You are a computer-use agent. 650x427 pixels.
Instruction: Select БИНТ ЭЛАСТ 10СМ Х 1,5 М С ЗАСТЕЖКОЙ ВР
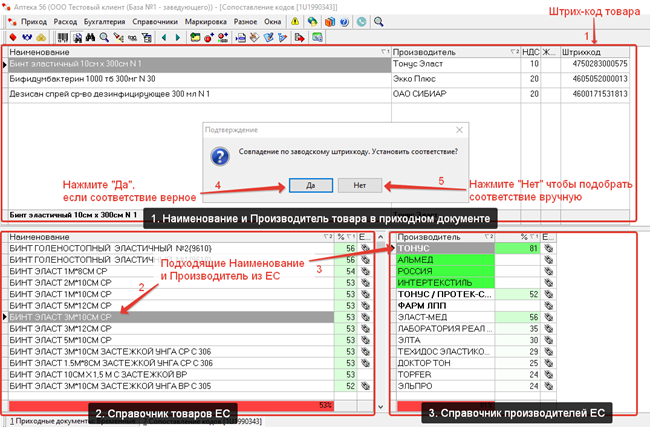(x=171, y=375)
